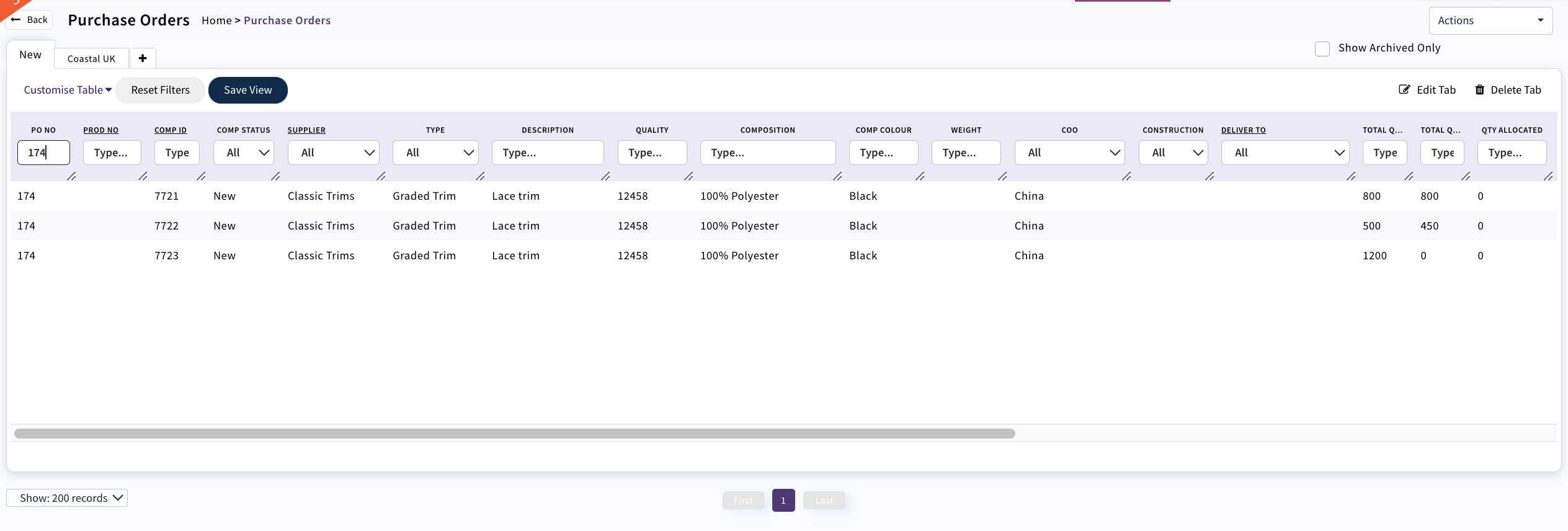Click resize handle under COMPOSITION column
The height and width of the screenshot is (531, 1568).
[837, 177]
